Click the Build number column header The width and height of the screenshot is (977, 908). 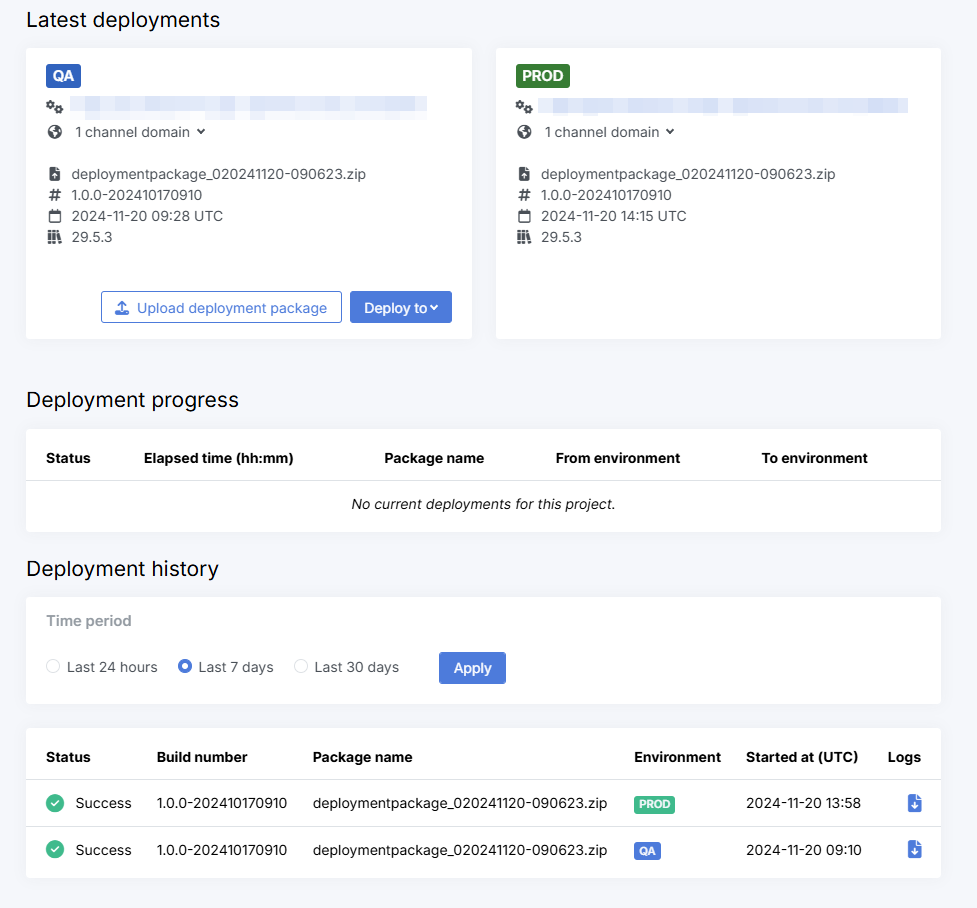[201, 757]
